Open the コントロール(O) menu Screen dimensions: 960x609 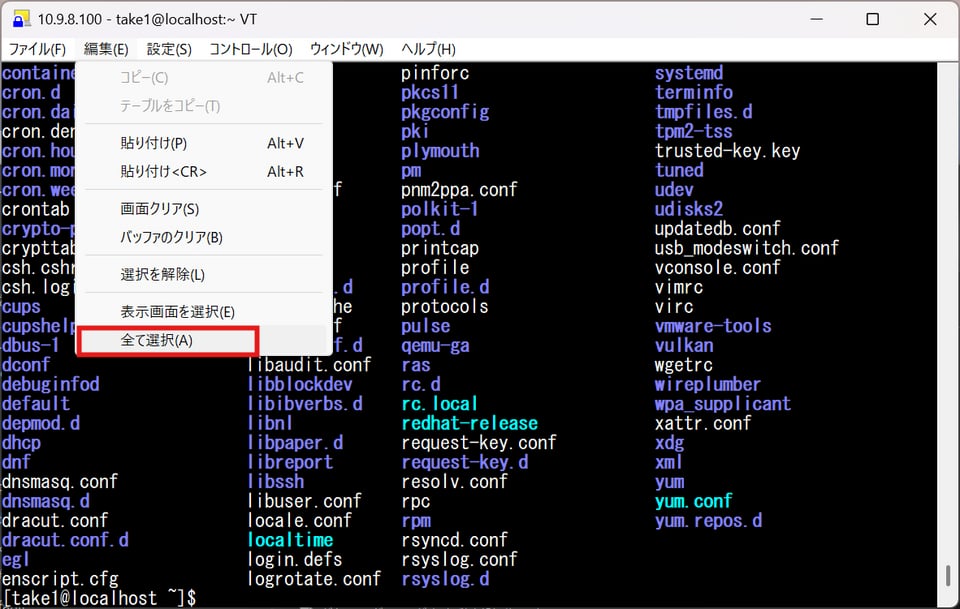(250, 49)
